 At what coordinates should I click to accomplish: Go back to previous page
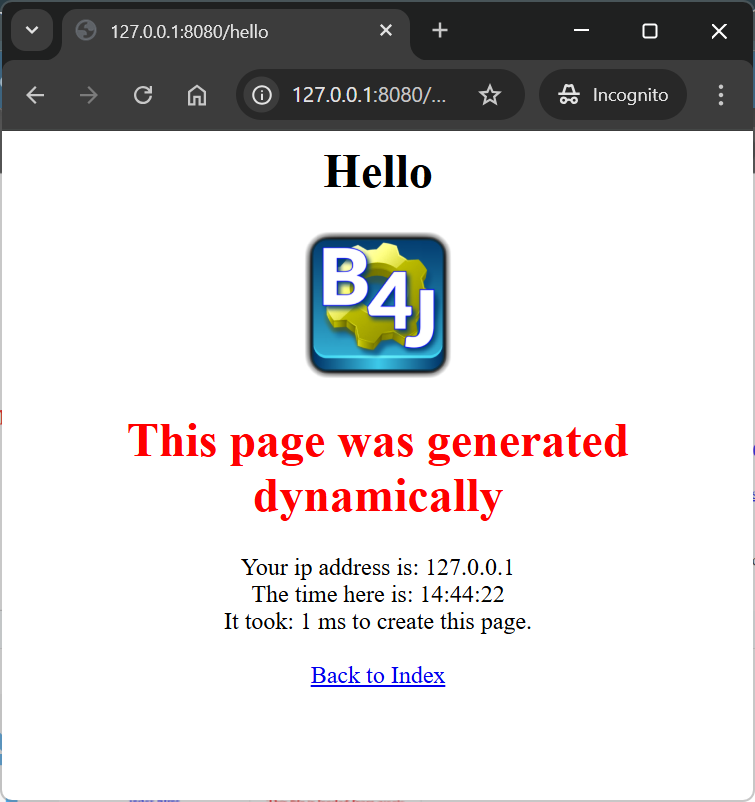(x=35, y=95)
